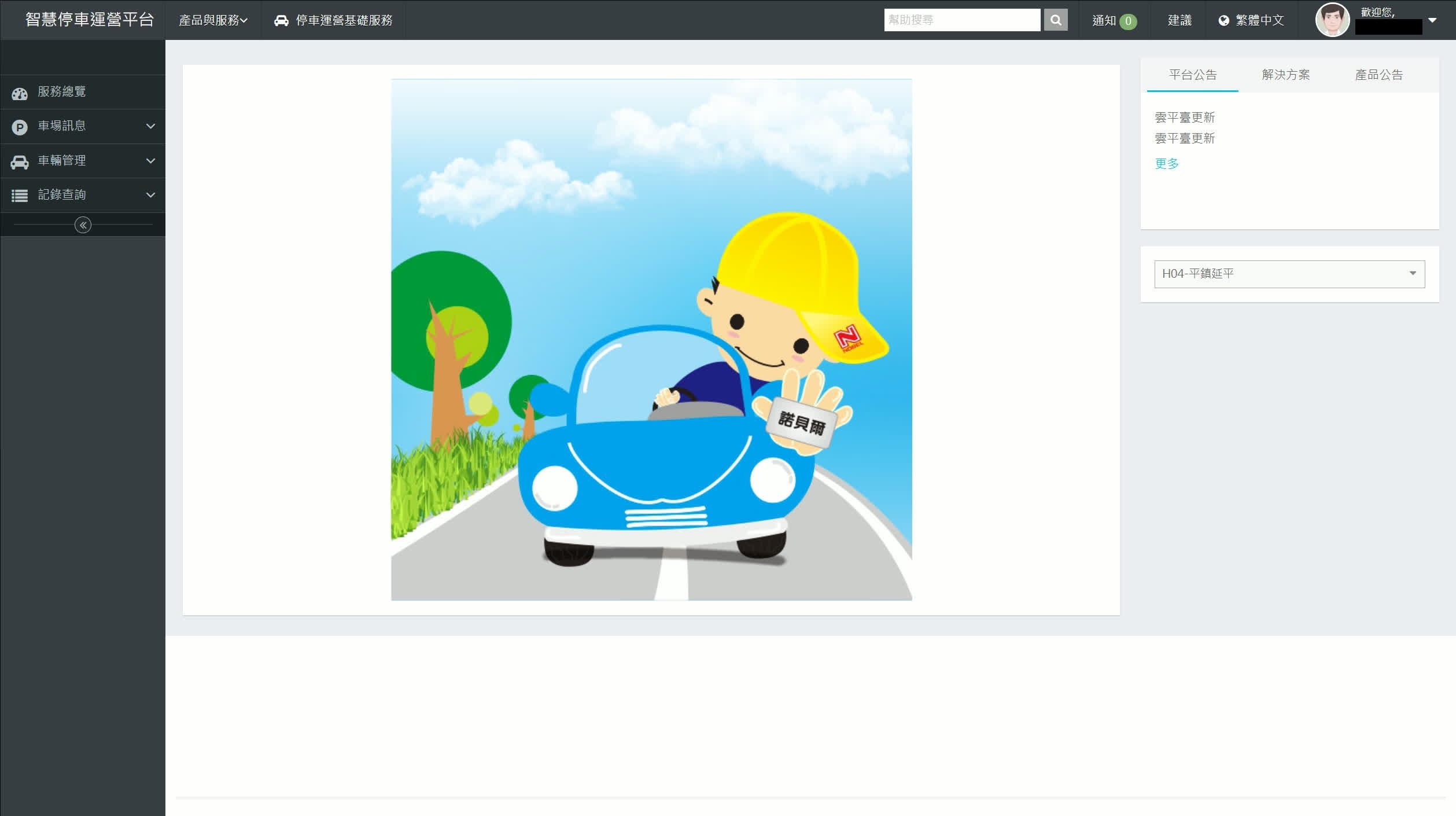Collapse the sidebar with the double-arrow icon
The image size is (1456, 816).
click(83, 225)
